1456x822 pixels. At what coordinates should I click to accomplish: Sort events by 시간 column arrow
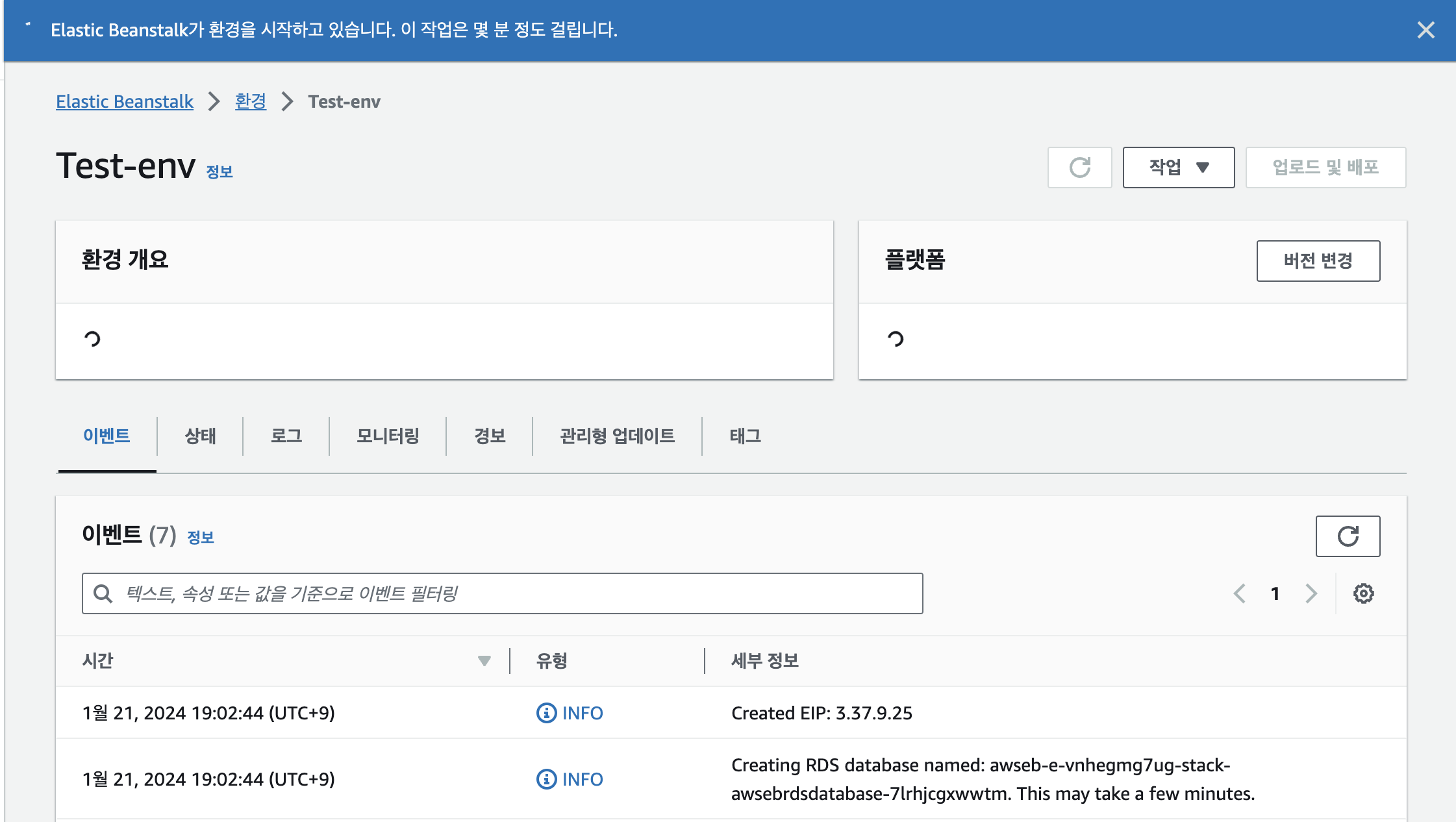point(484,661)
